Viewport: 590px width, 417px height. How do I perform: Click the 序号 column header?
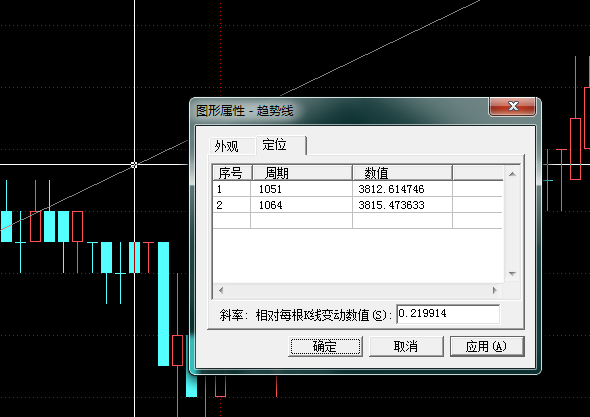(232, 173)
